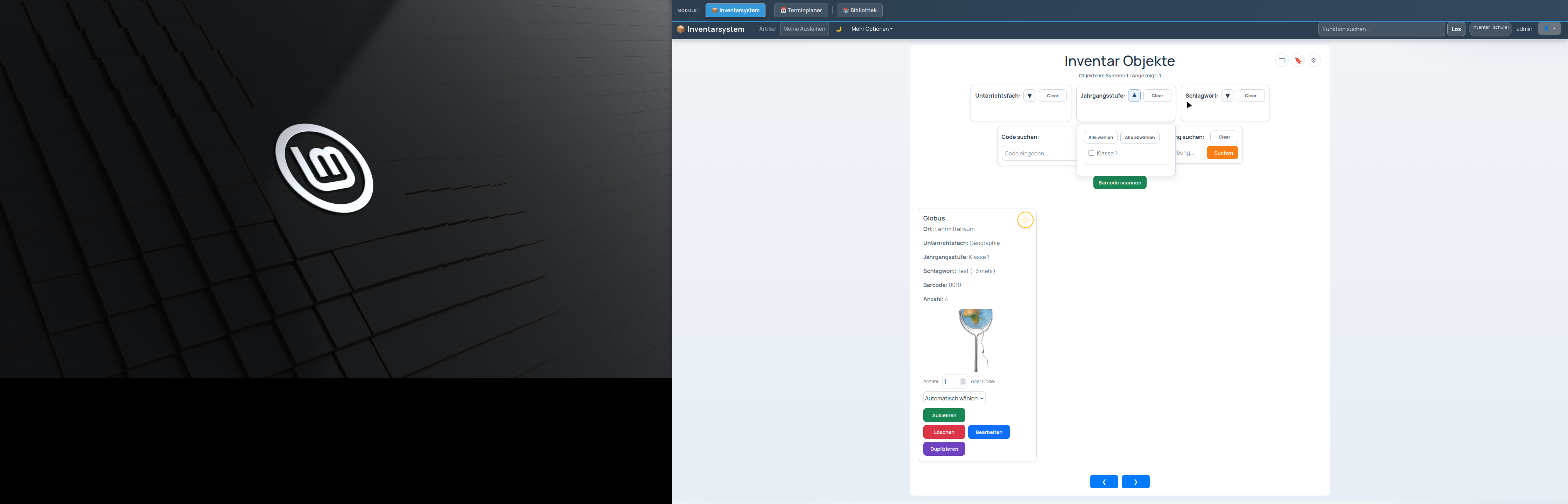Toggle dark mode with the moon icon
This screenshot has width=1568, height=504.
838,29
